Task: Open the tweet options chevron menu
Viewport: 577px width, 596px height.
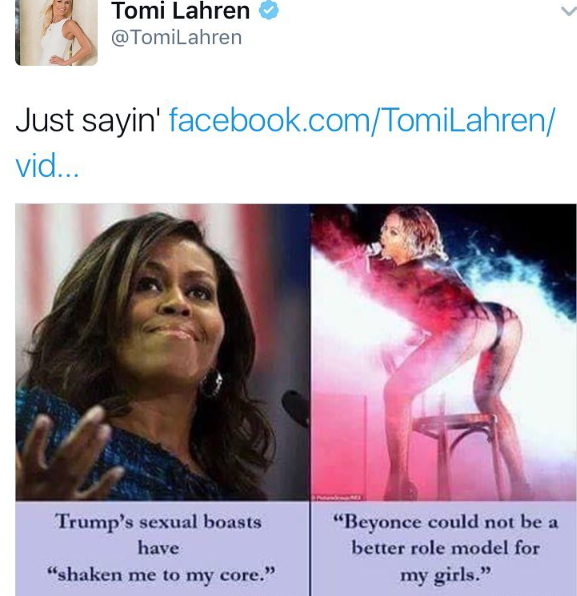Action: point(569,12)
